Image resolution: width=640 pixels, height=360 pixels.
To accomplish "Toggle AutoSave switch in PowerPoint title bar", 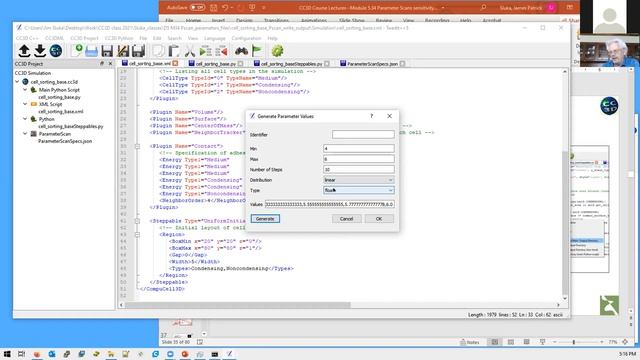I will coord(198,7).
